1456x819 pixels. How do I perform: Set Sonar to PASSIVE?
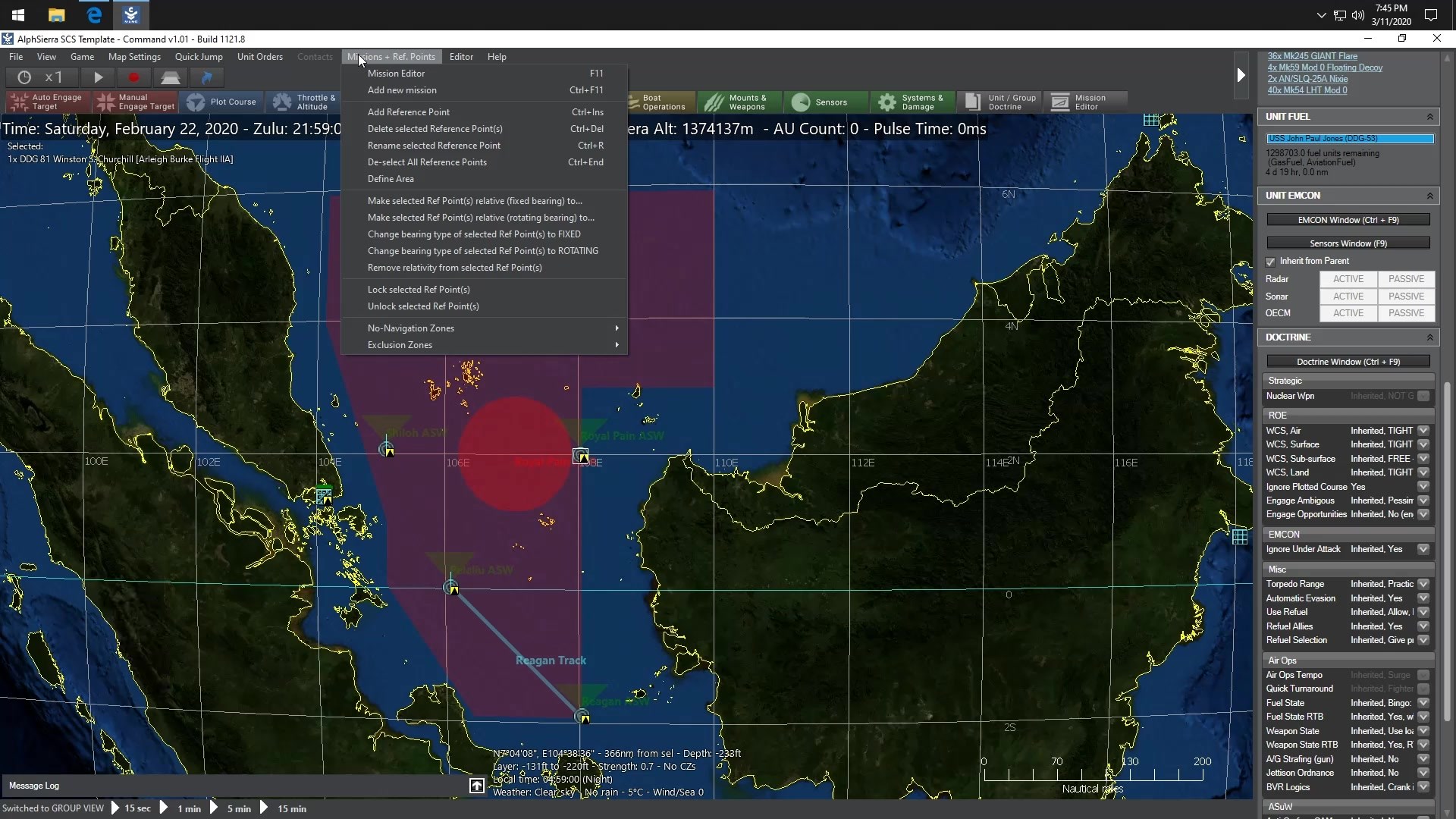(x=1406, y=297)
